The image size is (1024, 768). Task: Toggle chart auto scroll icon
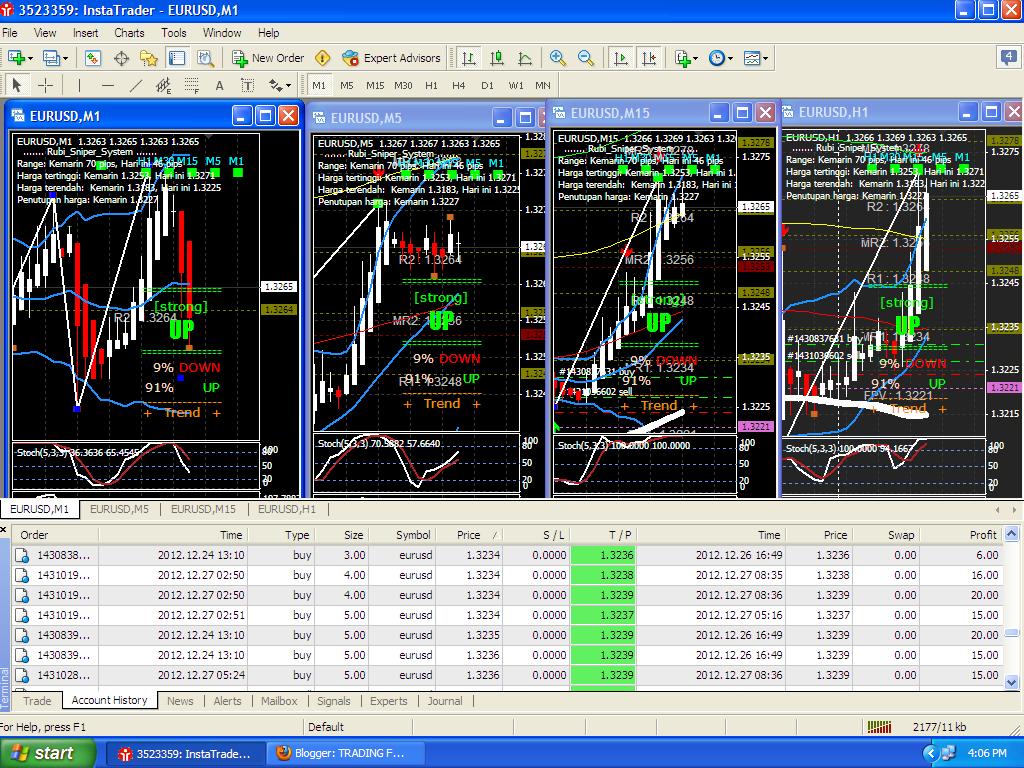621,58
